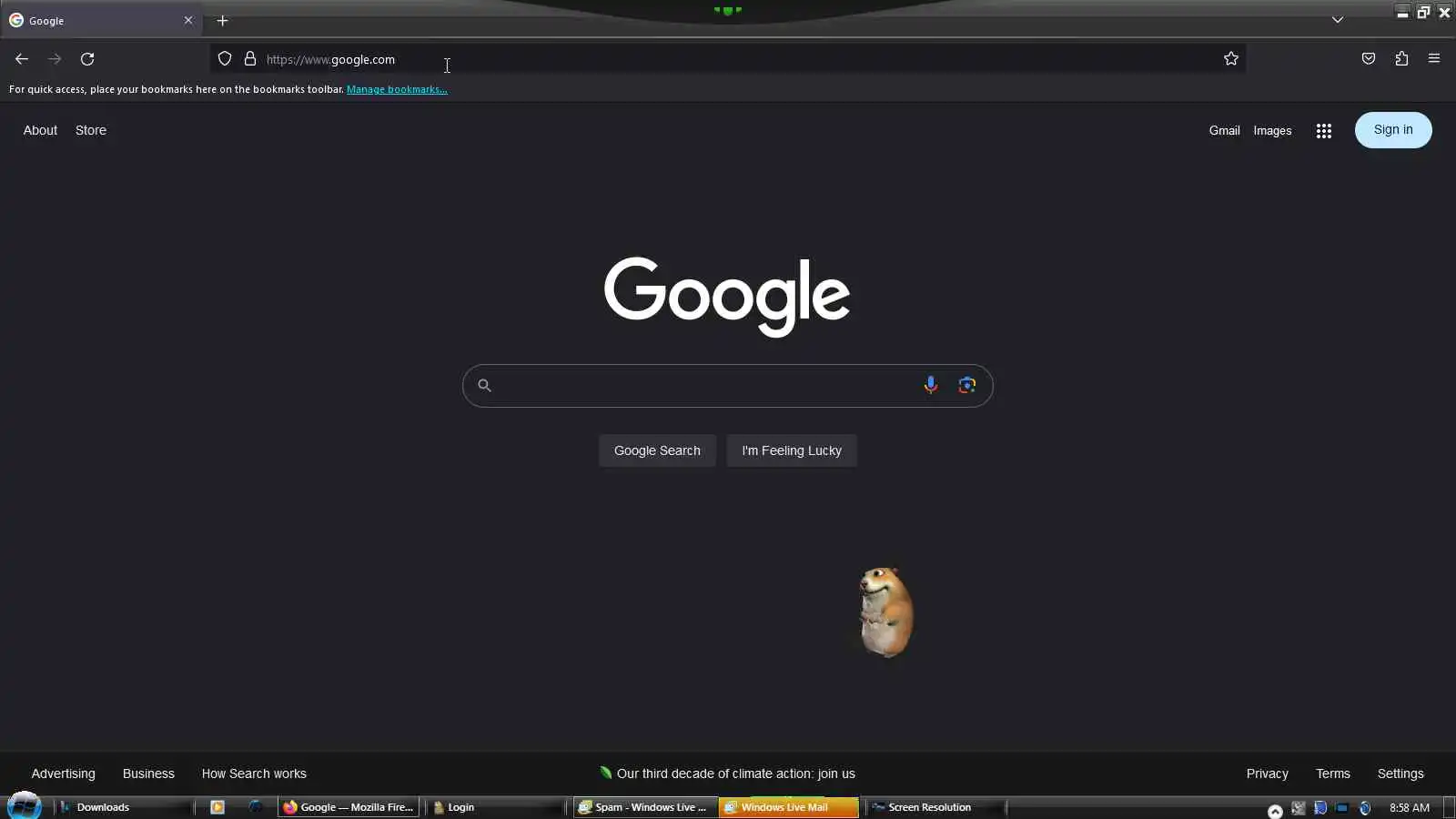Image resolution: width=1456 pixels, height=819 pixels.
Task: Open the How Search works link
Action: (254, 773)
